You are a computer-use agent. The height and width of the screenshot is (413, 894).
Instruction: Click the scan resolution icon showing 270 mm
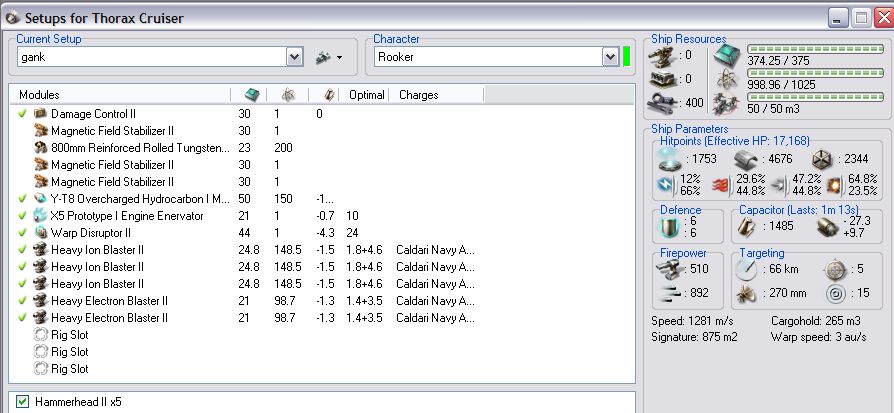[x=746, y=294]
